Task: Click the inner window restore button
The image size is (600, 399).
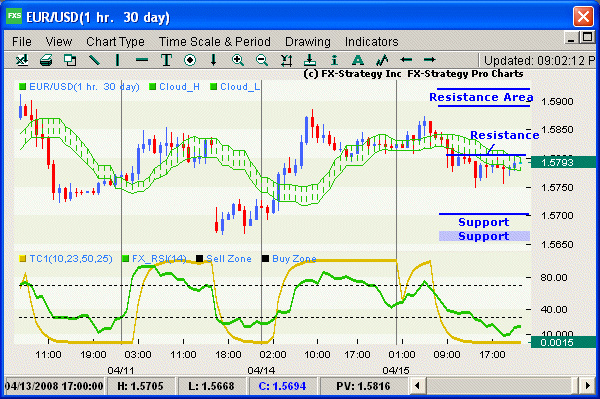Action: click(587, 37)
